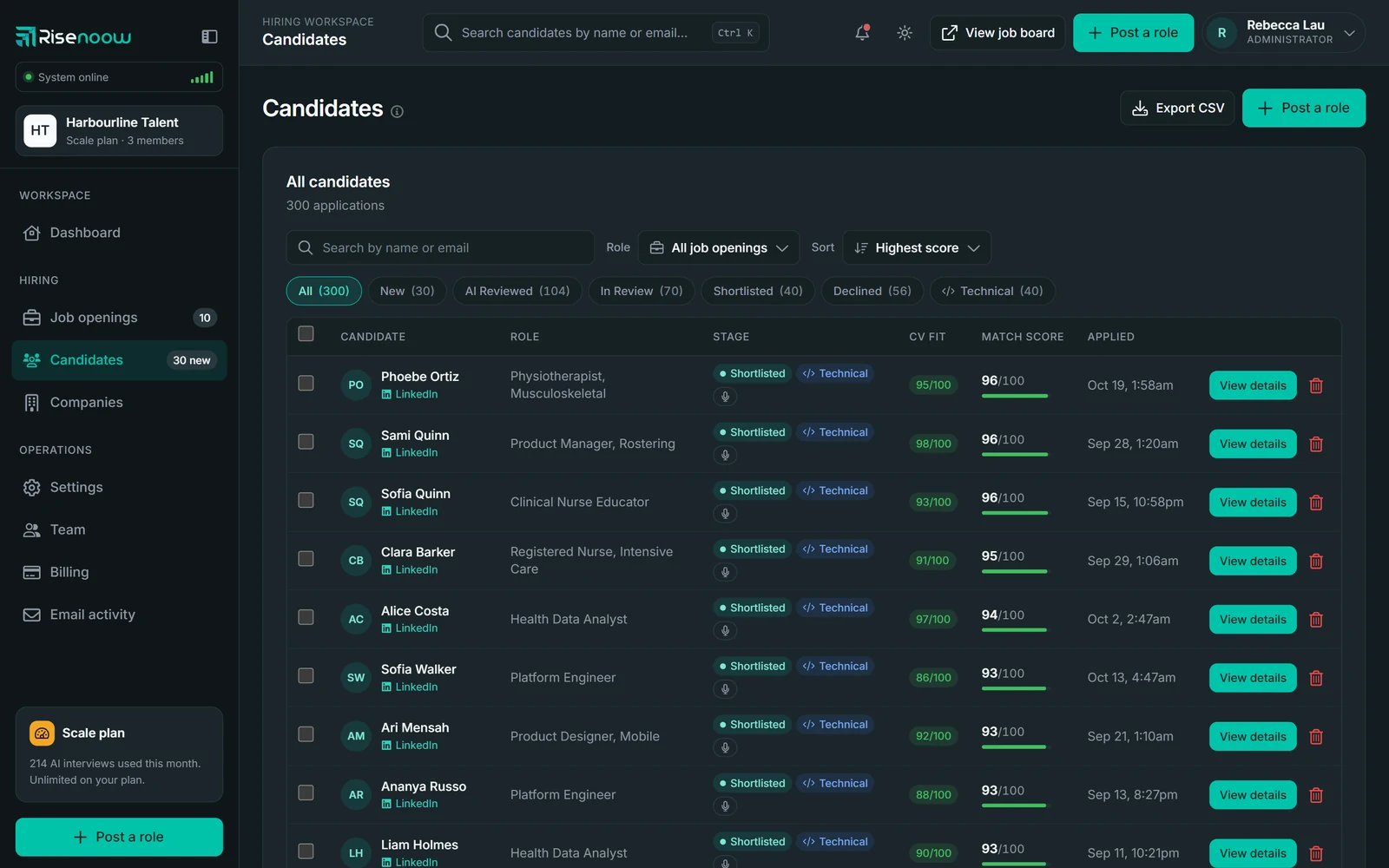
Task: Click Phoebe Ortiz match score bar
Action: pos(1015,396)
